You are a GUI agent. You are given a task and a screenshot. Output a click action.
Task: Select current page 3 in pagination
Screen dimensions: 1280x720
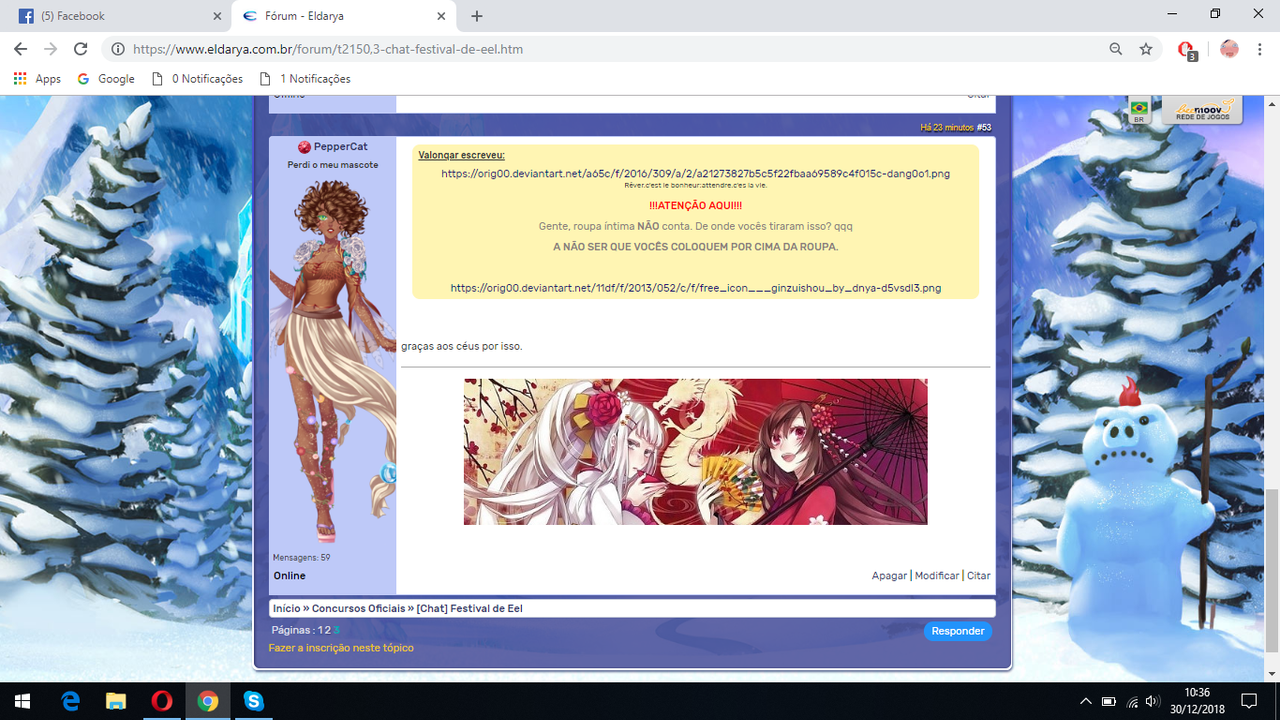[x=336, y=630]
